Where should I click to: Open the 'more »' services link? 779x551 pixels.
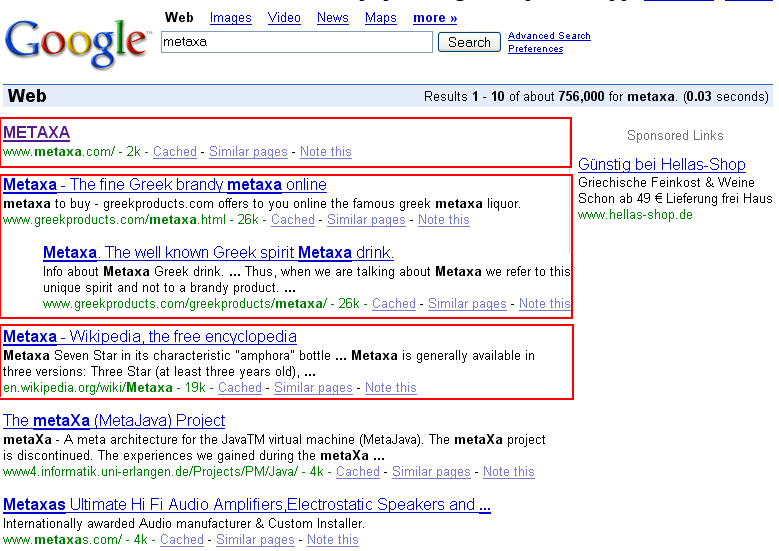[x=435, y=18]
